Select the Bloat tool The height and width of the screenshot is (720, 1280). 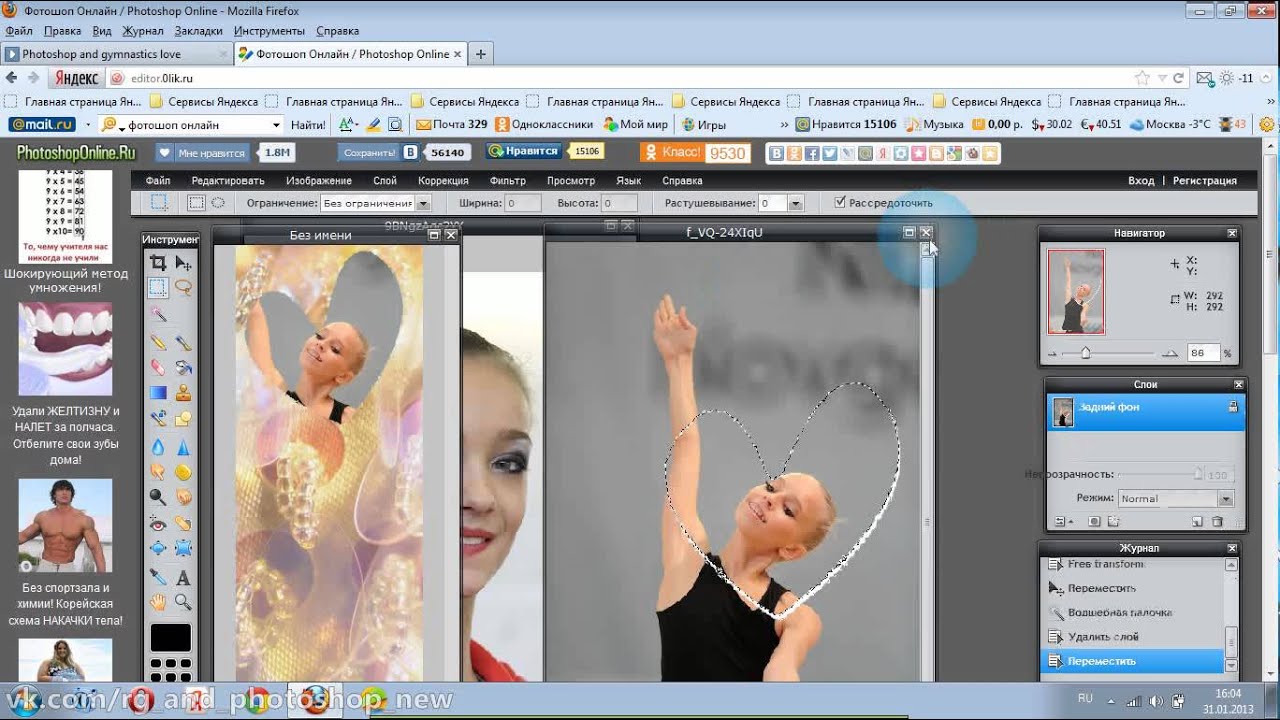pyautogui.click(x=158, y=547)
